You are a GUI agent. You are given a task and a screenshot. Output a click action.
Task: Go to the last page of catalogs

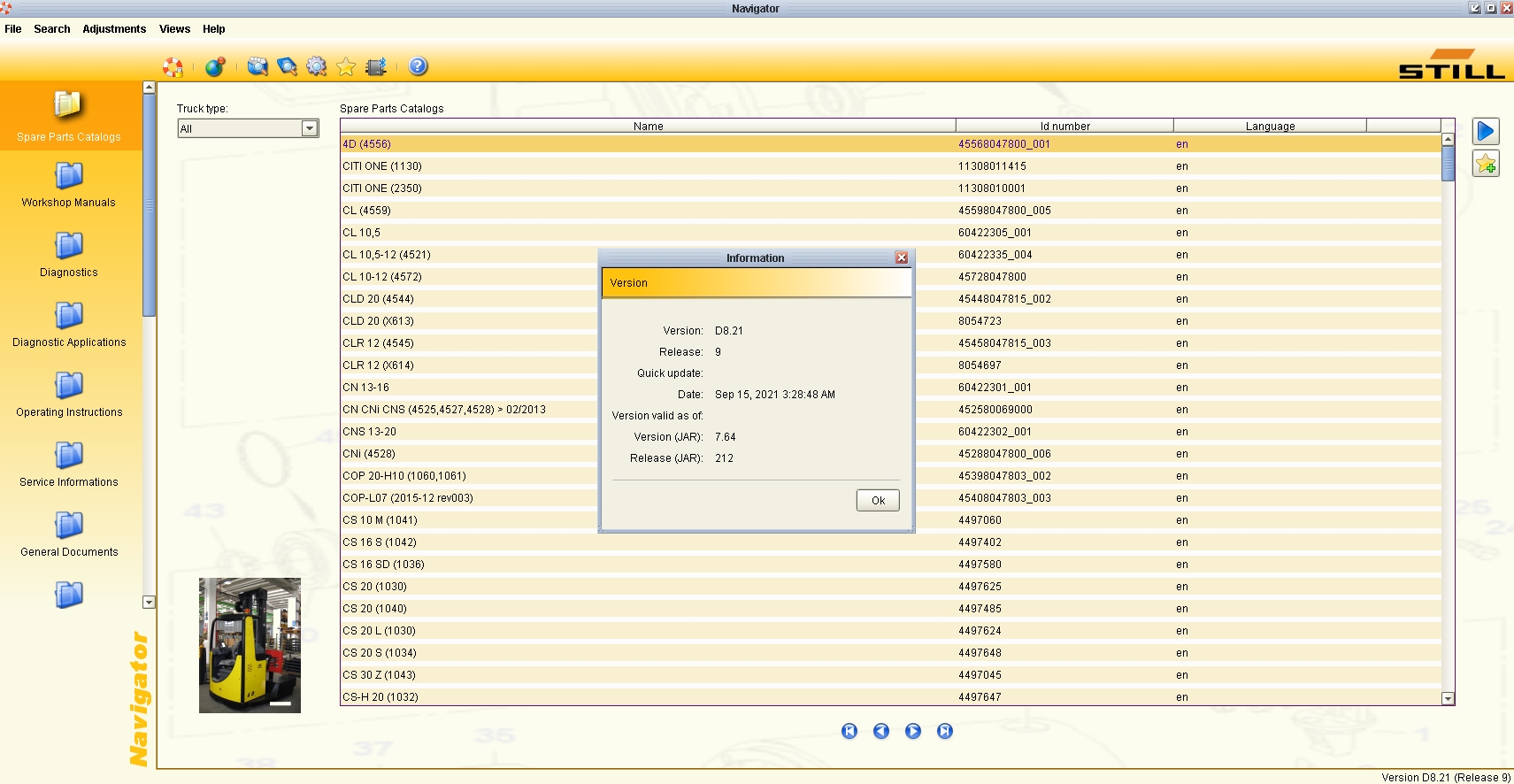pos(945,731)
